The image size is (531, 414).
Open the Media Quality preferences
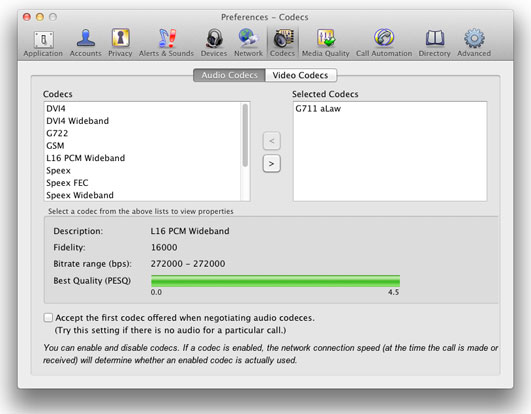(x=325, y=43)
